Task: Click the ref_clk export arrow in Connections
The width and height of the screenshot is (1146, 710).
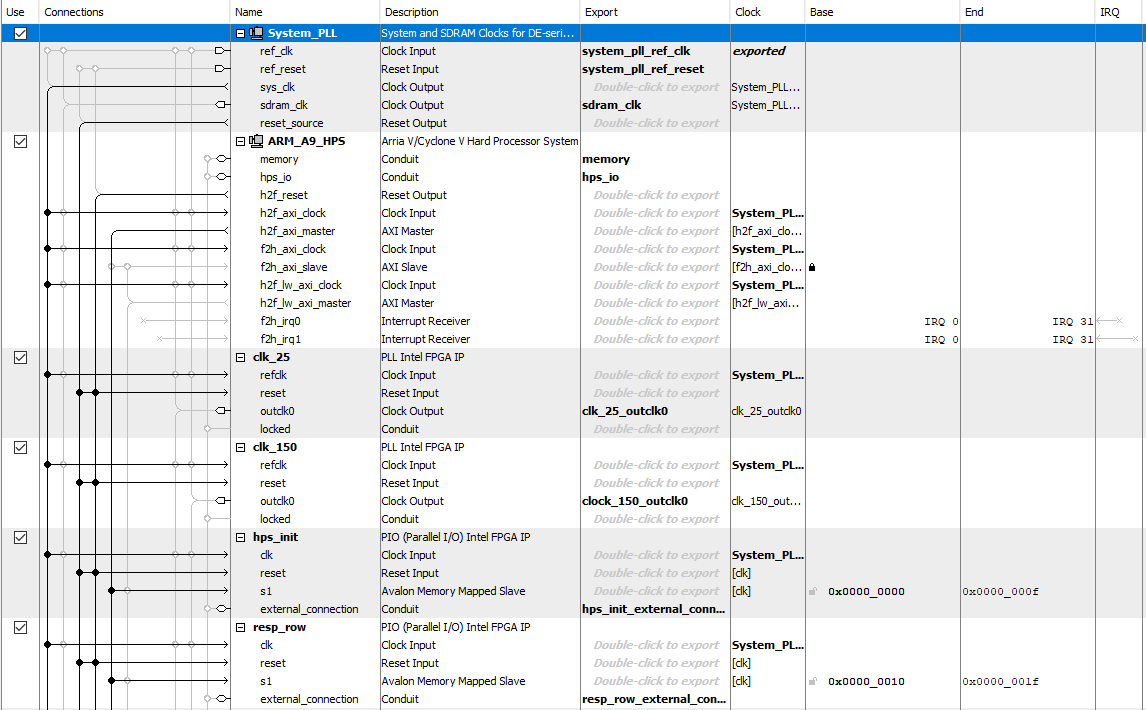Action: pyautogui.click(x=222, y=51)
